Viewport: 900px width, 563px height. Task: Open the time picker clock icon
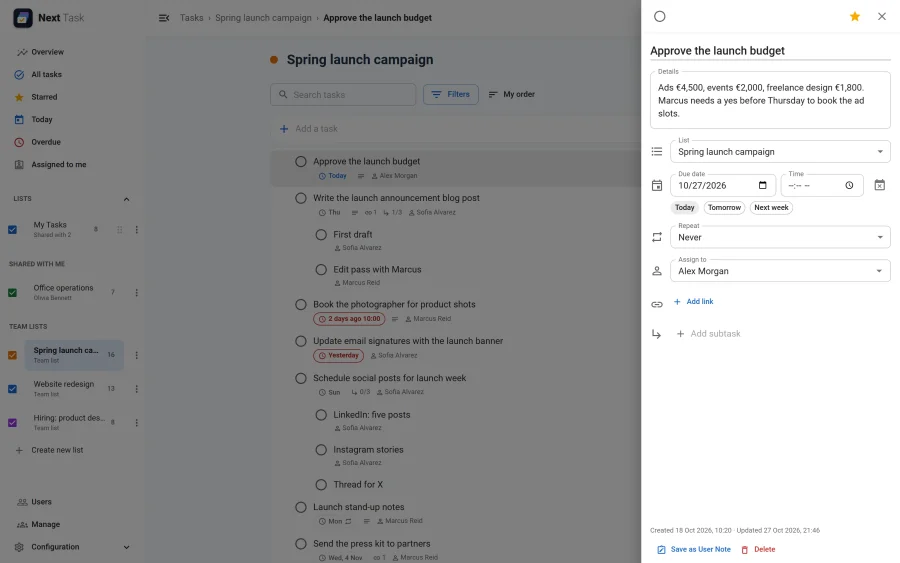pyautogui.click(x=849, y=185)
